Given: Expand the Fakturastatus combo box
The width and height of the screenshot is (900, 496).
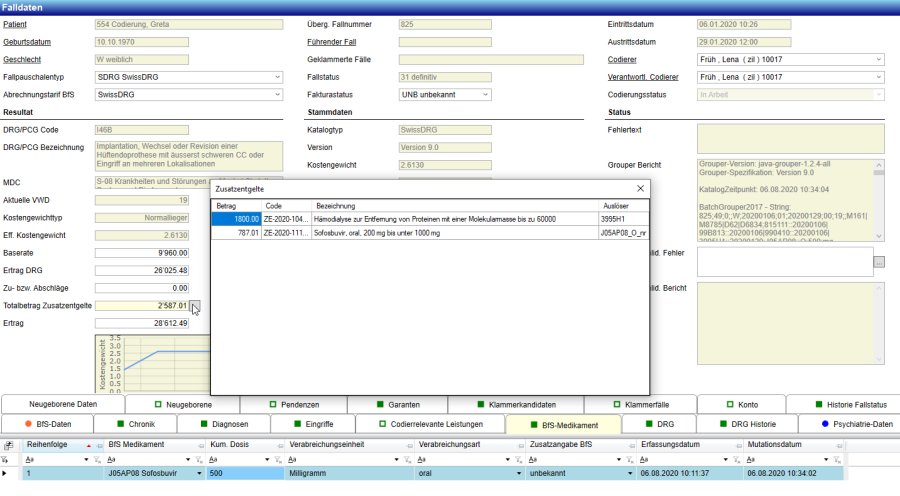Looking at the screenshot, I should pos(485,94).
